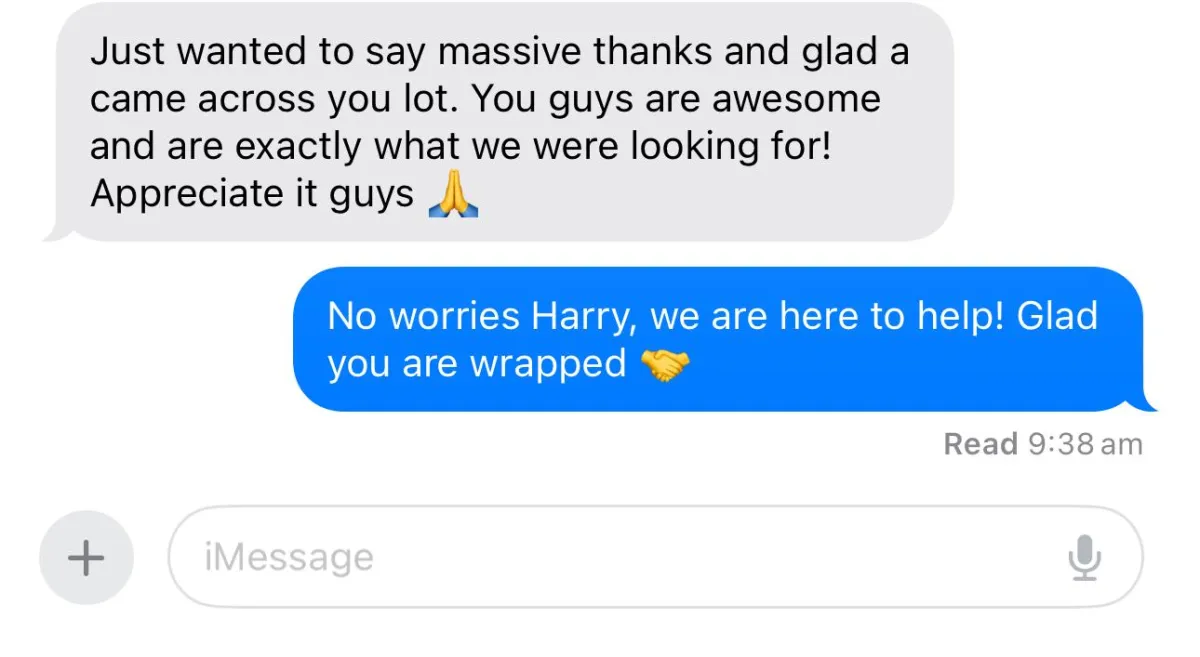Image resolution: width=1200 pixels, height=657 pixels.
Task: Click the name Harry in the reply
Action: pyautogui.click(x=583, y=318)
